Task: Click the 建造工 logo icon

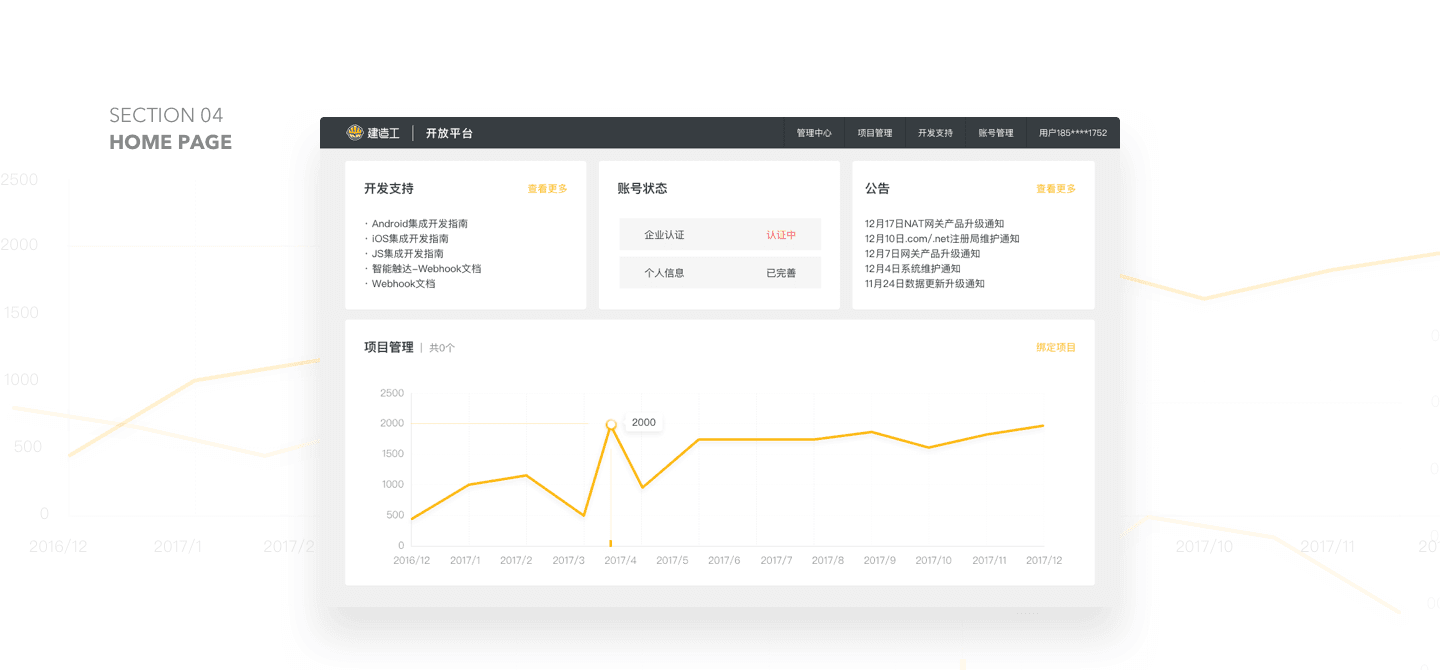Action: (354, 133)
